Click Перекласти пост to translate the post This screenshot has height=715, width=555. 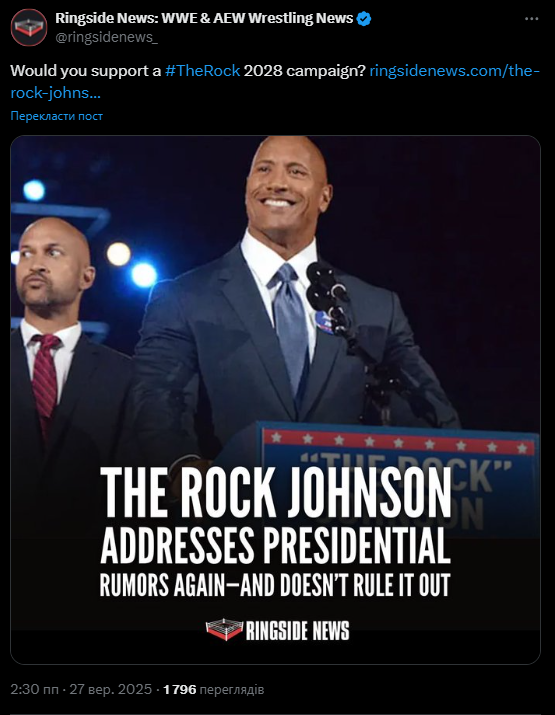tap(57, 116)
